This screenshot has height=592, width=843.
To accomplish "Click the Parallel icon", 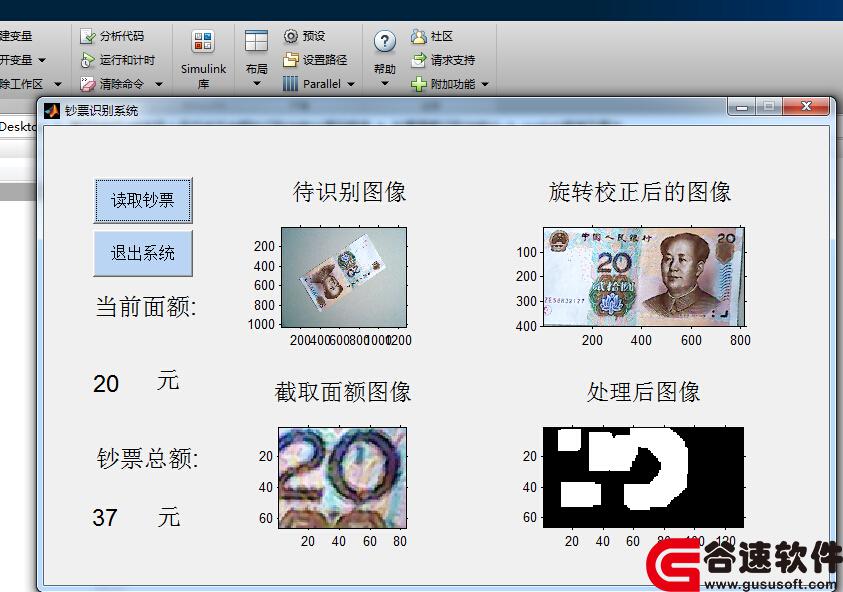I will (x=290, y=84).
